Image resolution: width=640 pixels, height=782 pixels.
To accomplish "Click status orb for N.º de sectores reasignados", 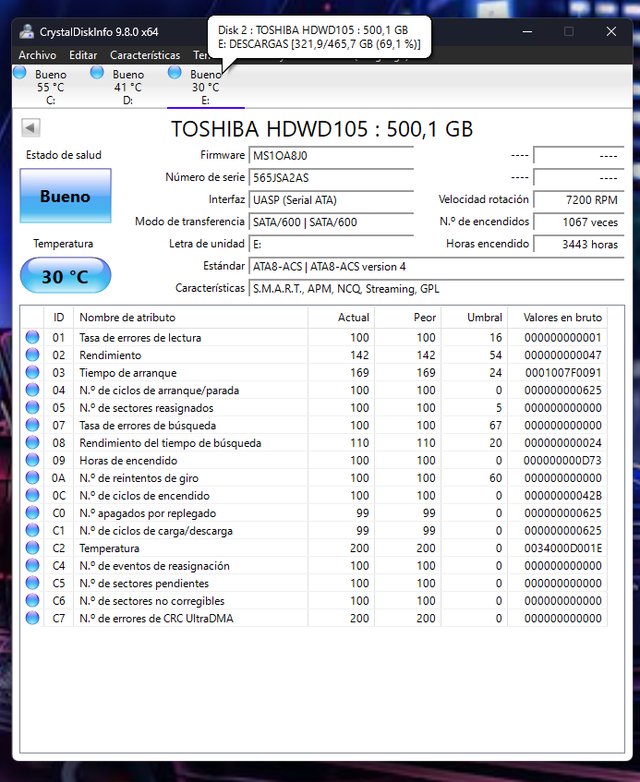I will click(x=32, y=407).
